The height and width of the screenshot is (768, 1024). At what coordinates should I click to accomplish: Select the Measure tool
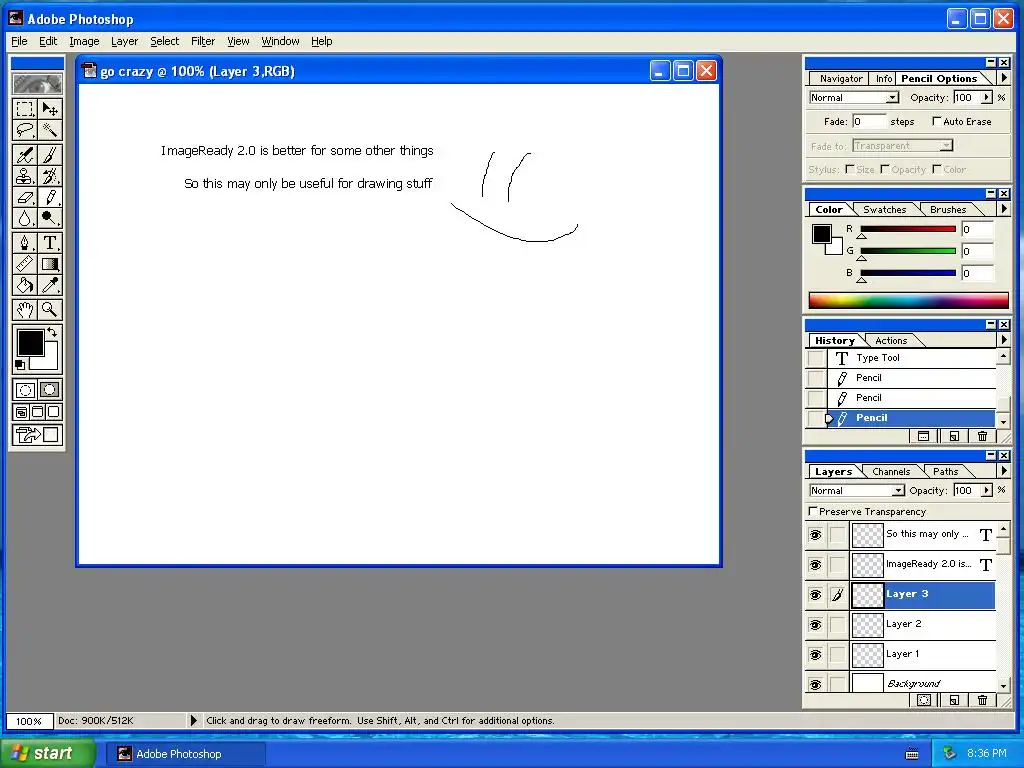pos(25,264)
